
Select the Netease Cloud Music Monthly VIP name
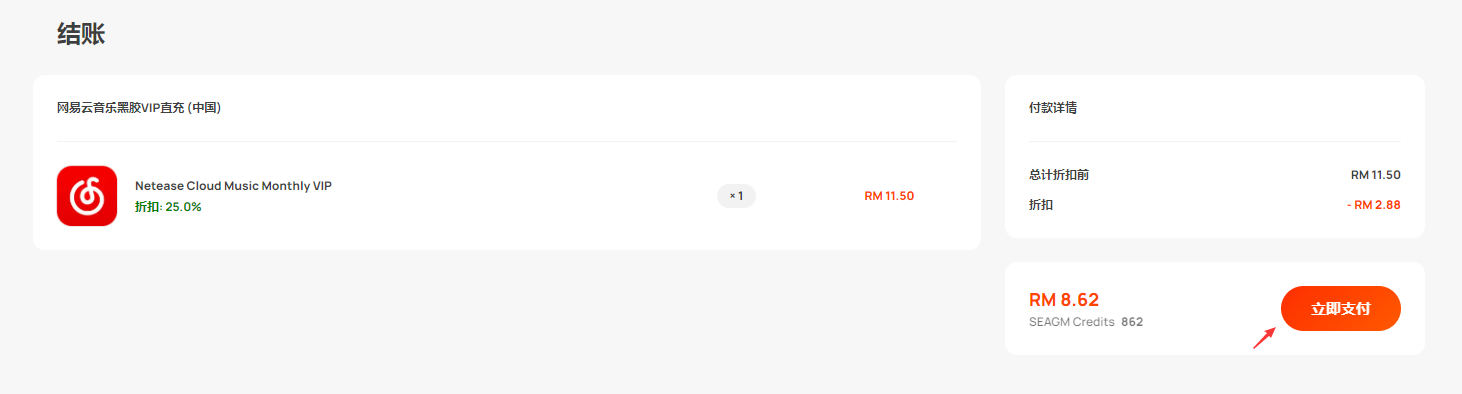[233, 186]
